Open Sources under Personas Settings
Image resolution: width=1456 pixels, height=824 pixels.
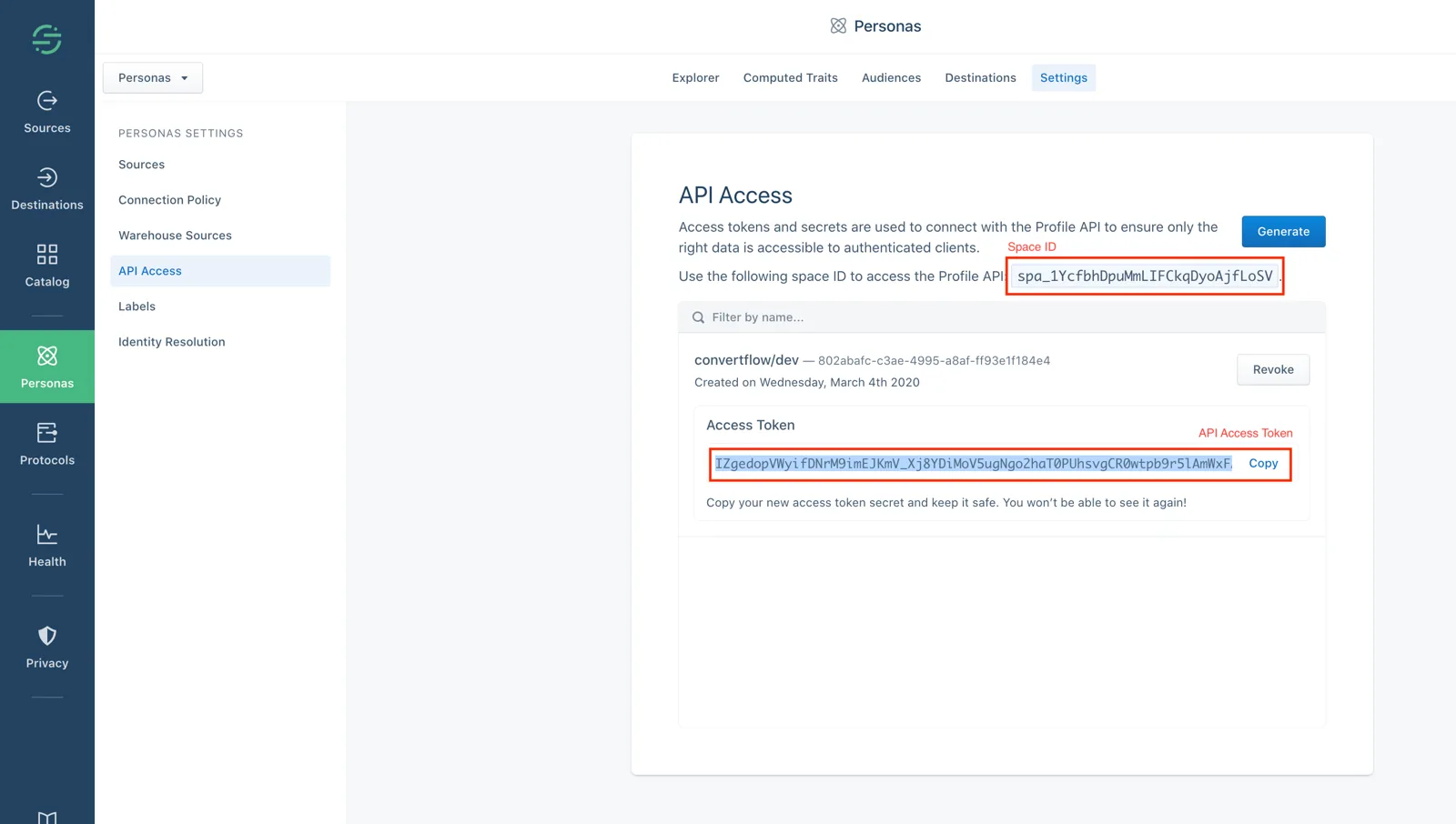coord(141,165)
